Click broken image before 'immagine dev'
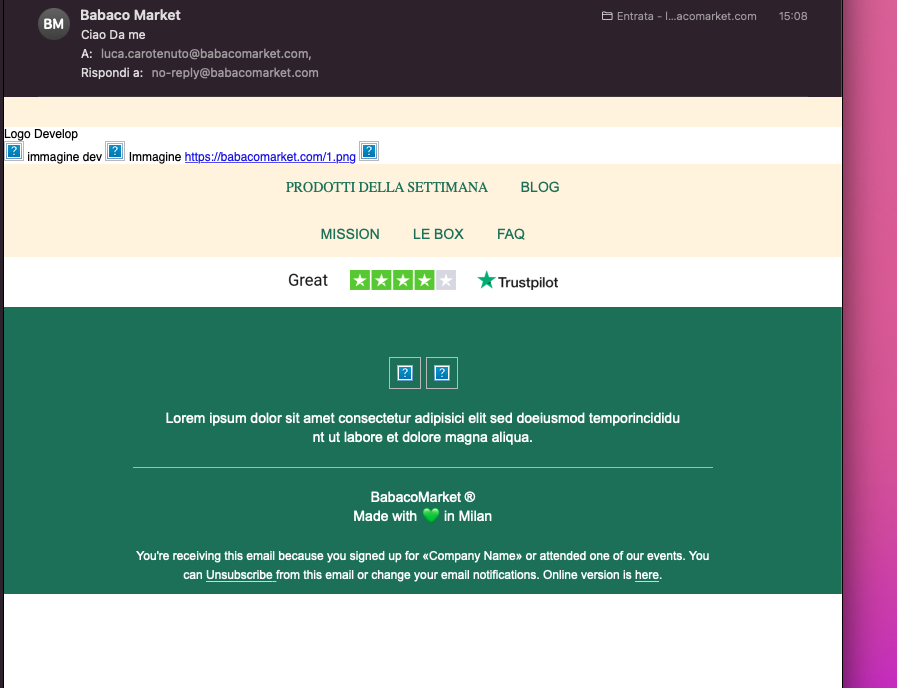The width and height of the screenshot is (897, 688). [x=15, y=152]
